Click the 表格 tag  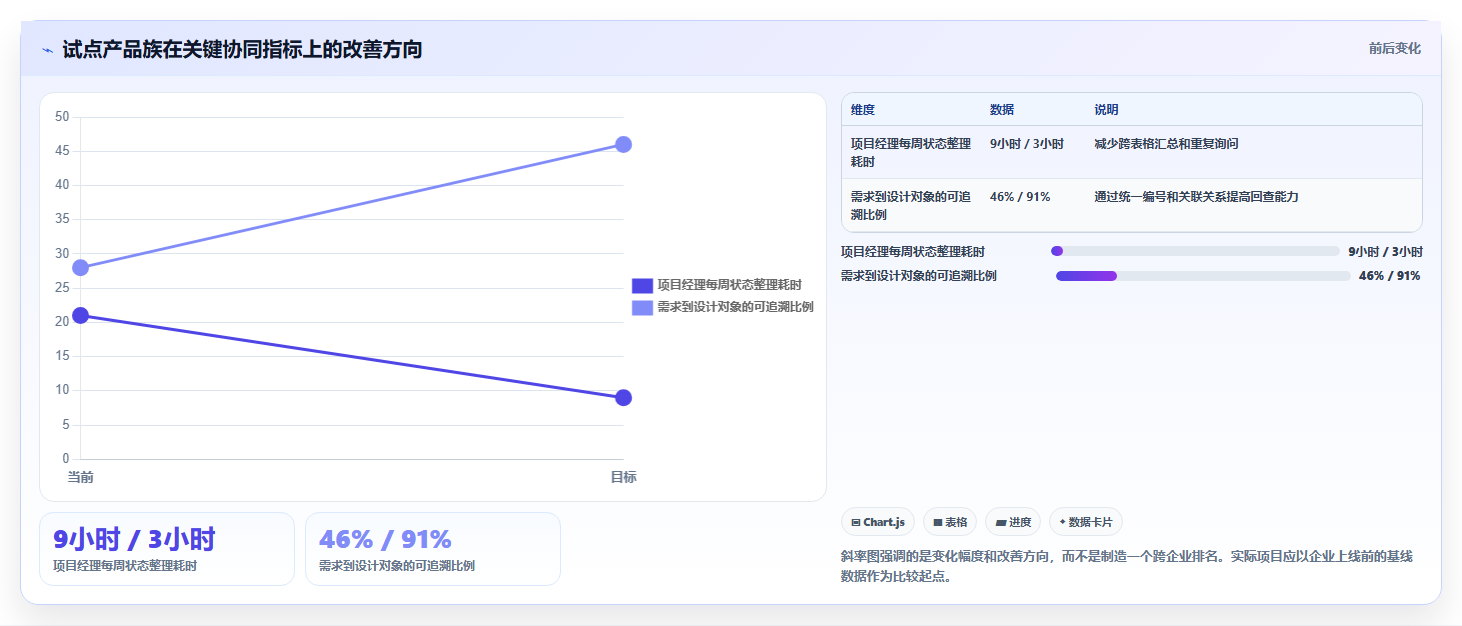click(x=950, y=522)
